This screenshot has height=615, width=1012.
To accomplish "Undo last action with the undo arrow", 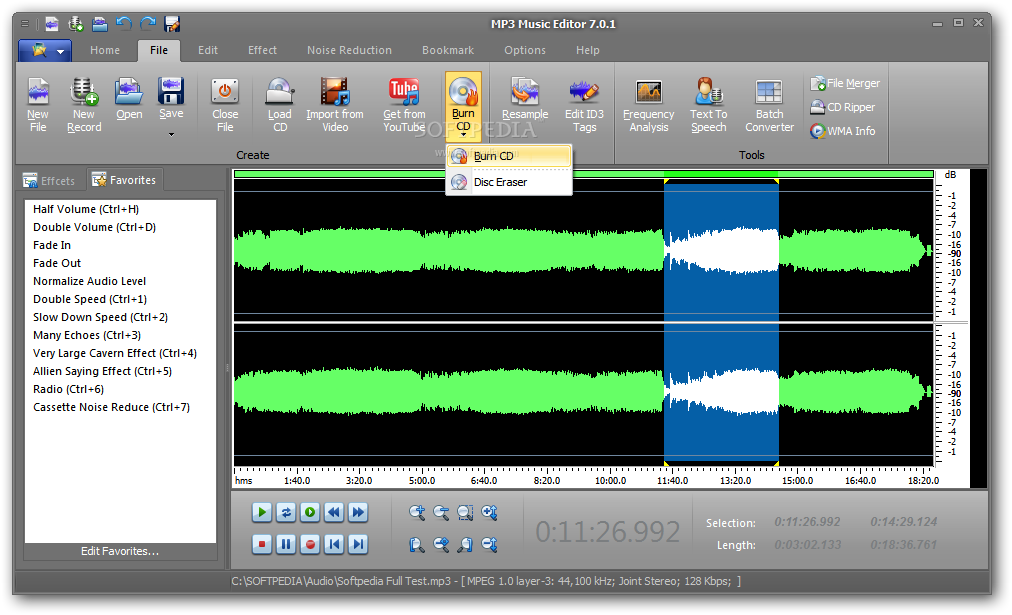I will pyautogui.click(x=124, y=25).
